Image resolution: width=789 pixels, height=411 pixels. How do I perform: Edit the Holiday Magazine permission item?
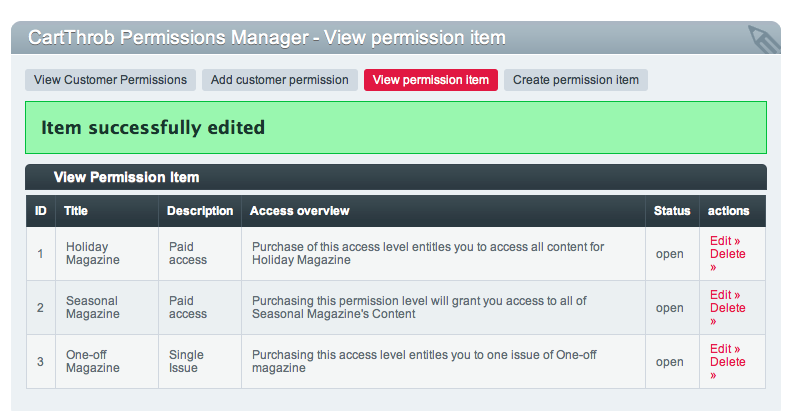[725, 241]
